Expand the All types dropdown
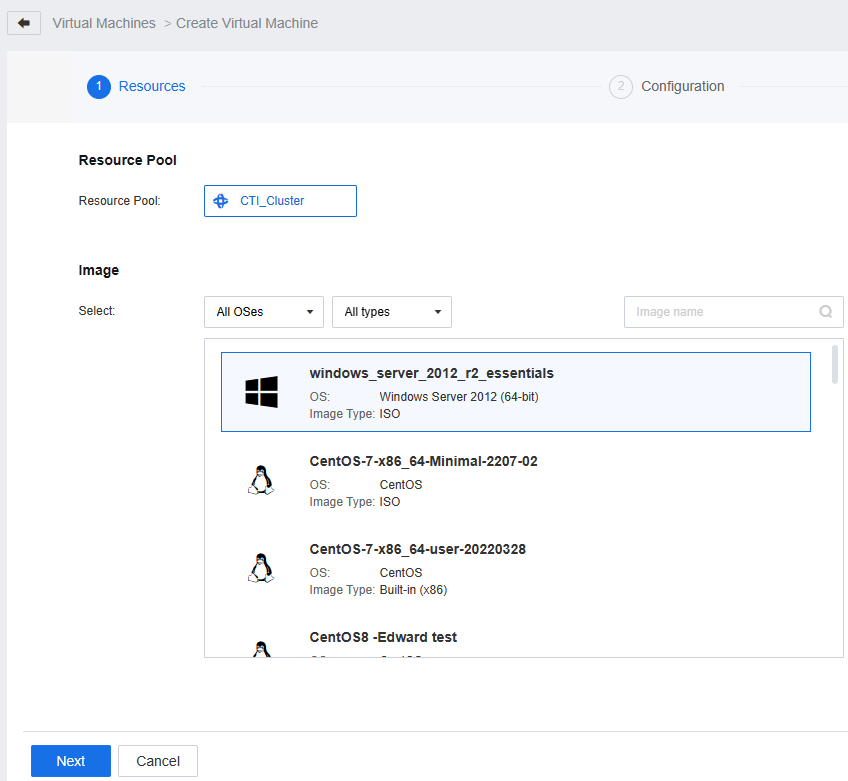The width and height of the screenshot is (848, 781). 392,312
